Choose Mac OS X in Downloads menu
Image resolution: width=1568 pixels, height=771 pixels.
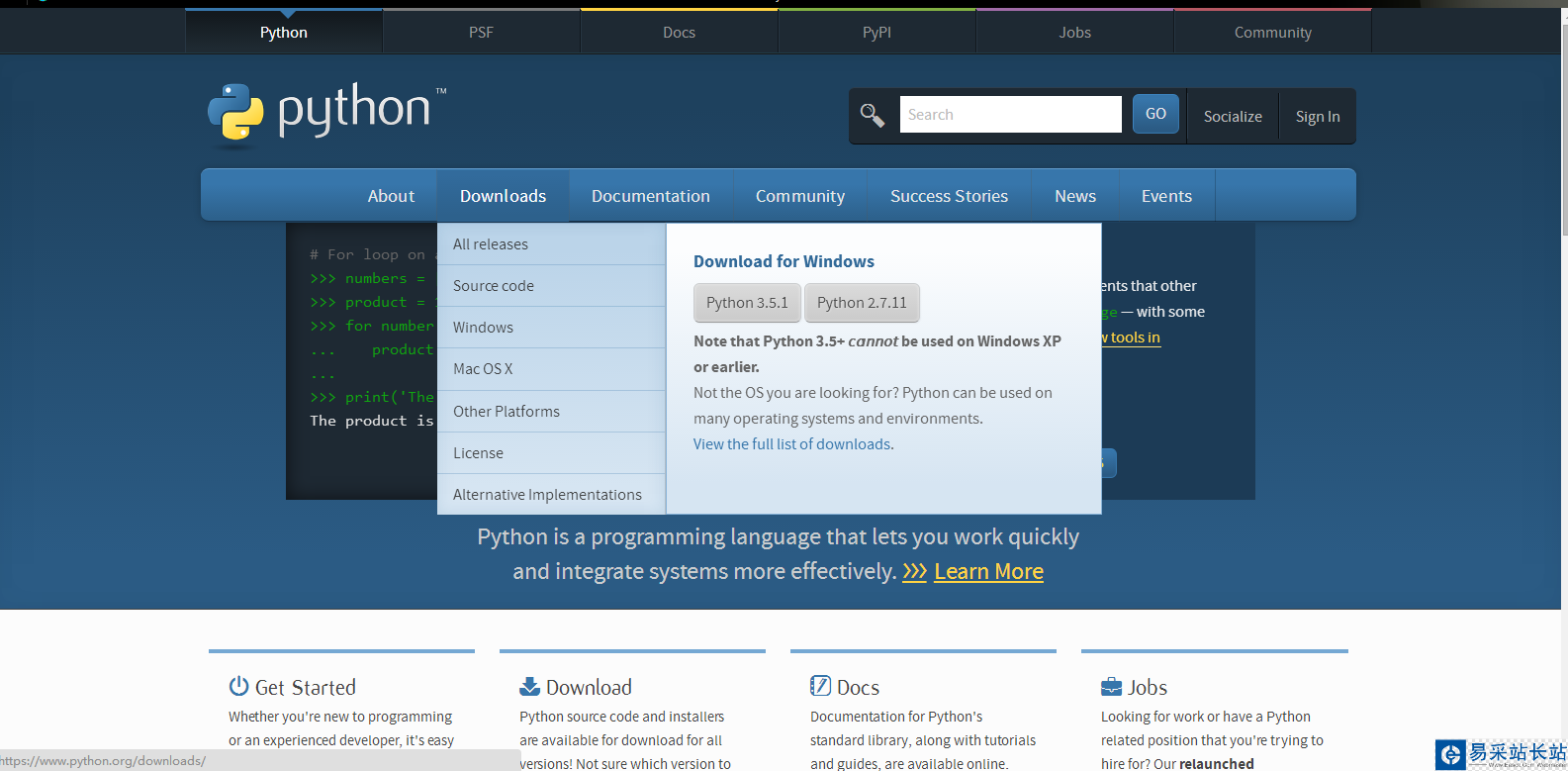tap(551, 369)
